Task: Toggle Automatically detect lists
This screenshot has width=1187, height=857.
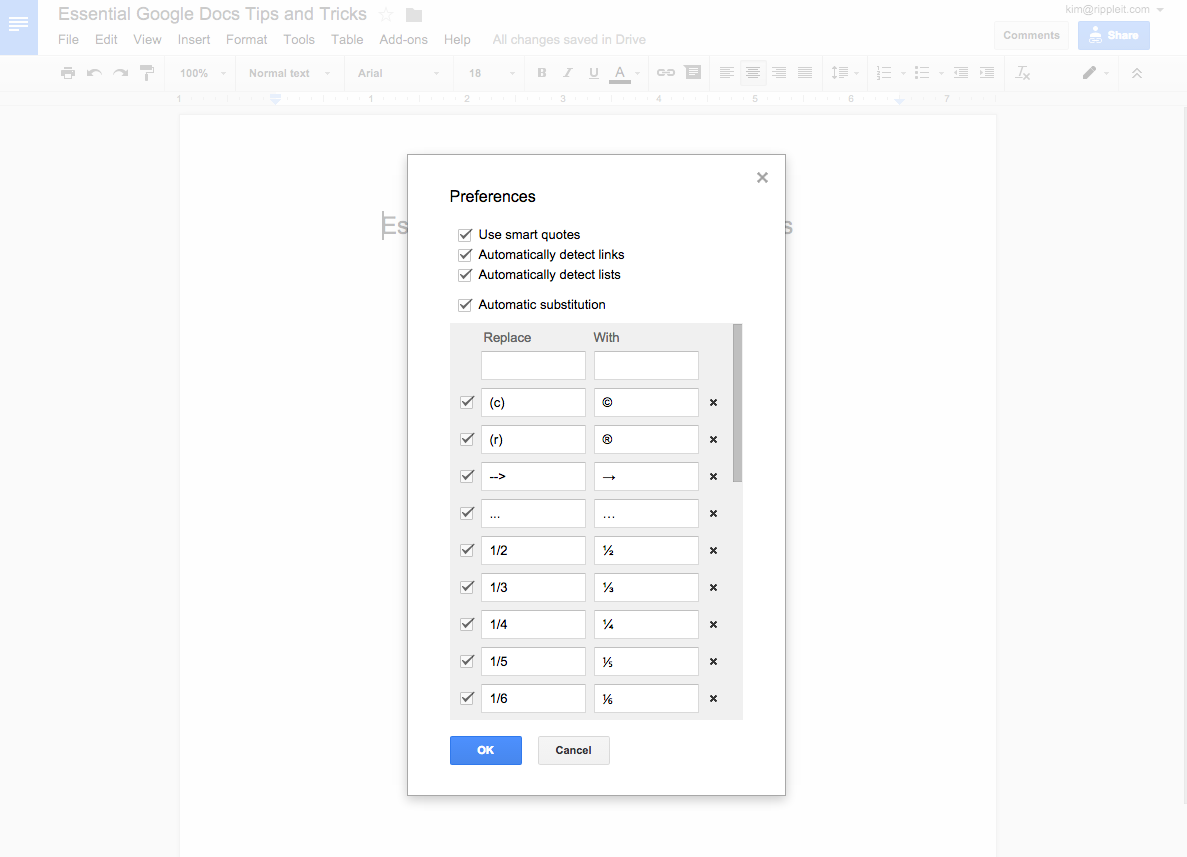Action: (x=465, y=275)
